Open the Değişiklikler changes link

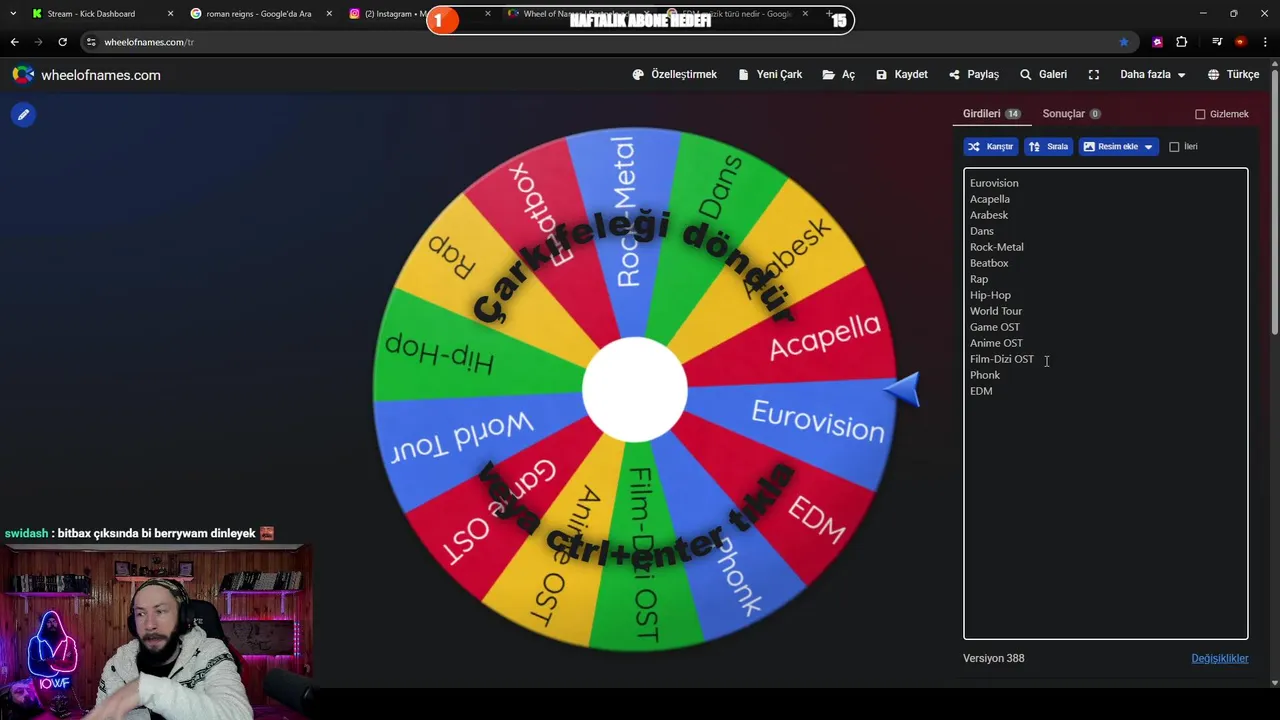1219,658
